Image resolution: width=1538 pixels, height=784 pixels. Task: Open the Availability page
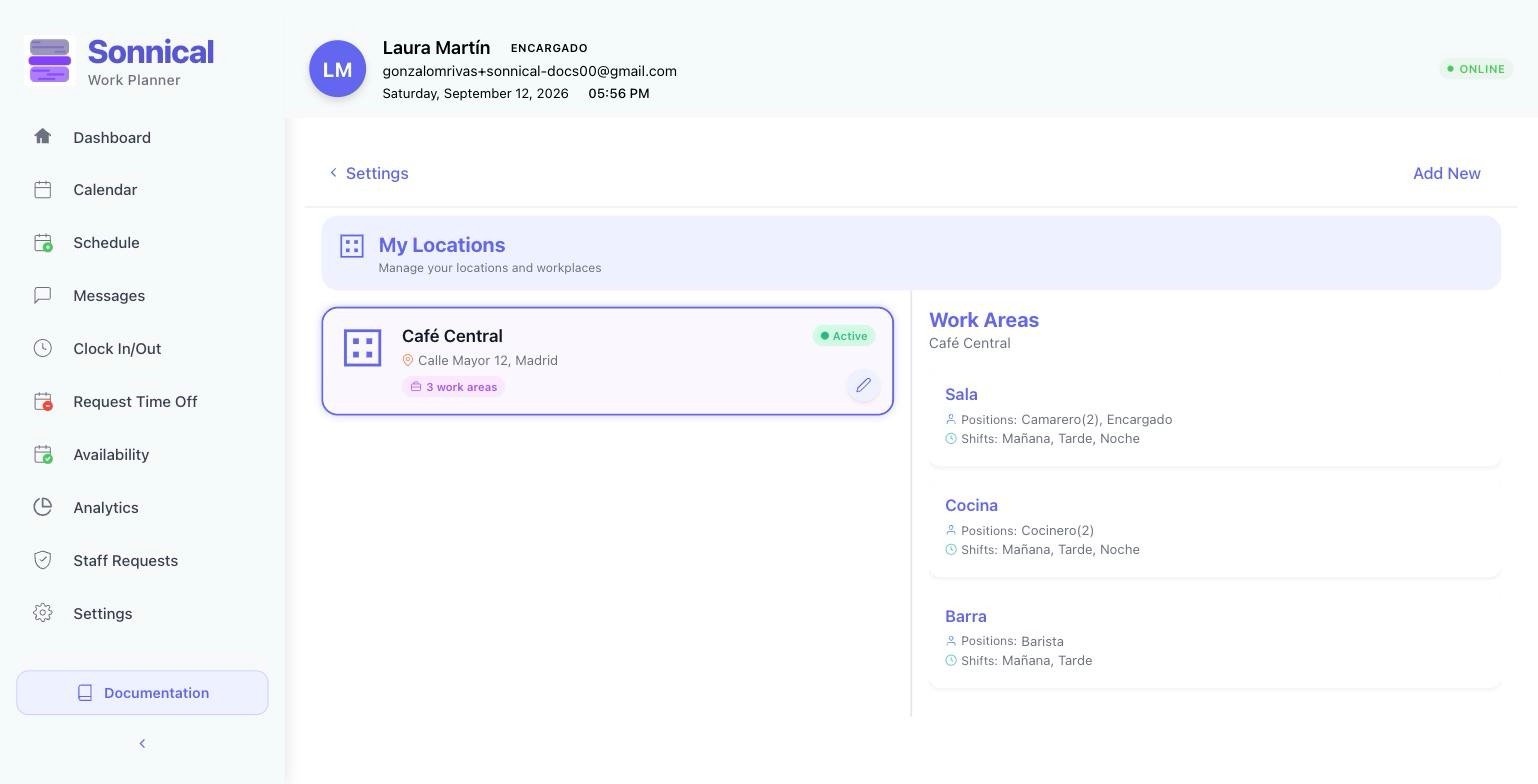[111, 455]
